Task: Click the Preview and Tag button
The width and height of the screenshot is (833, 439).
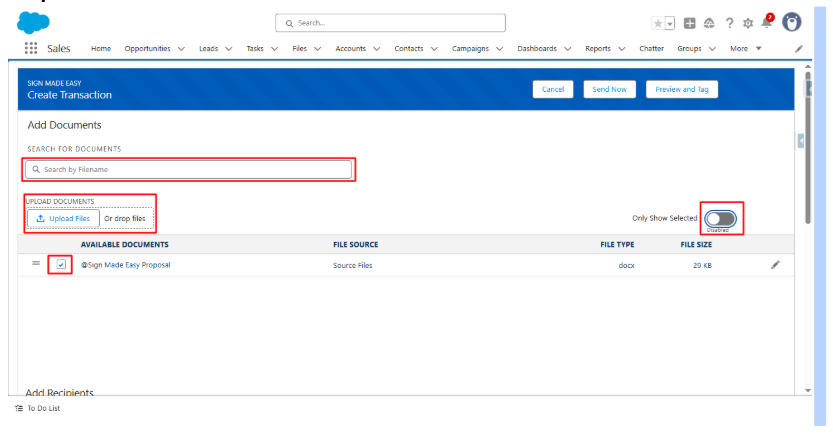Action: tap(682, 89)
